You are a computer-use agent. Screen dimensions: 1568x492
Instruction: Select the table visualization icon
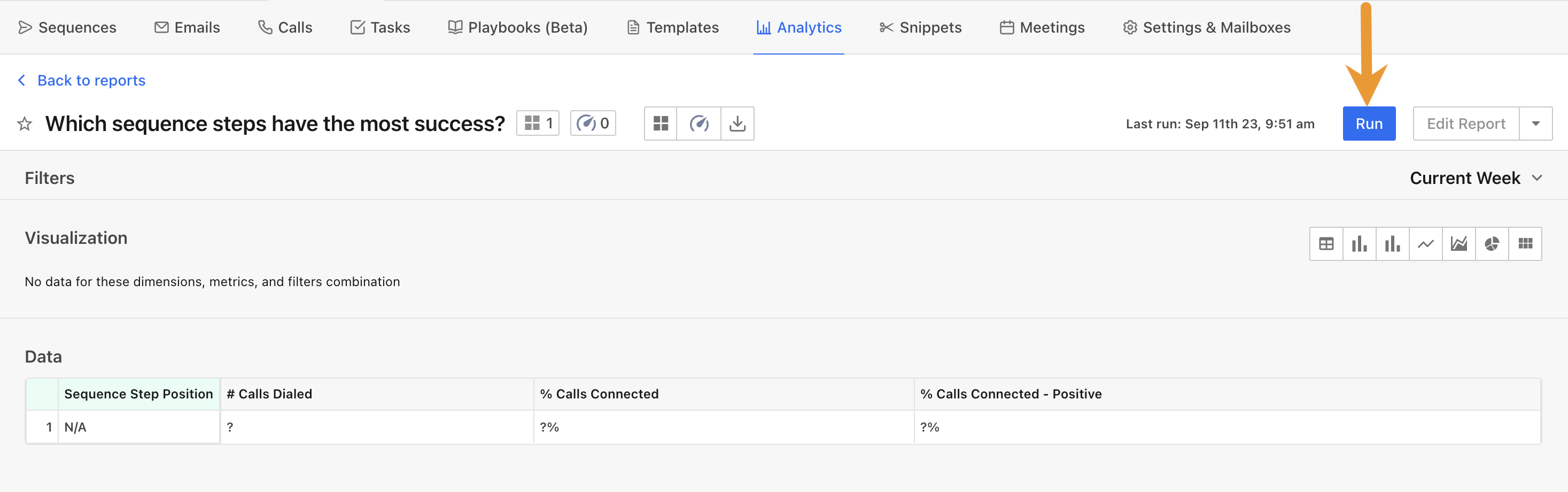[x=1326, y=243]
